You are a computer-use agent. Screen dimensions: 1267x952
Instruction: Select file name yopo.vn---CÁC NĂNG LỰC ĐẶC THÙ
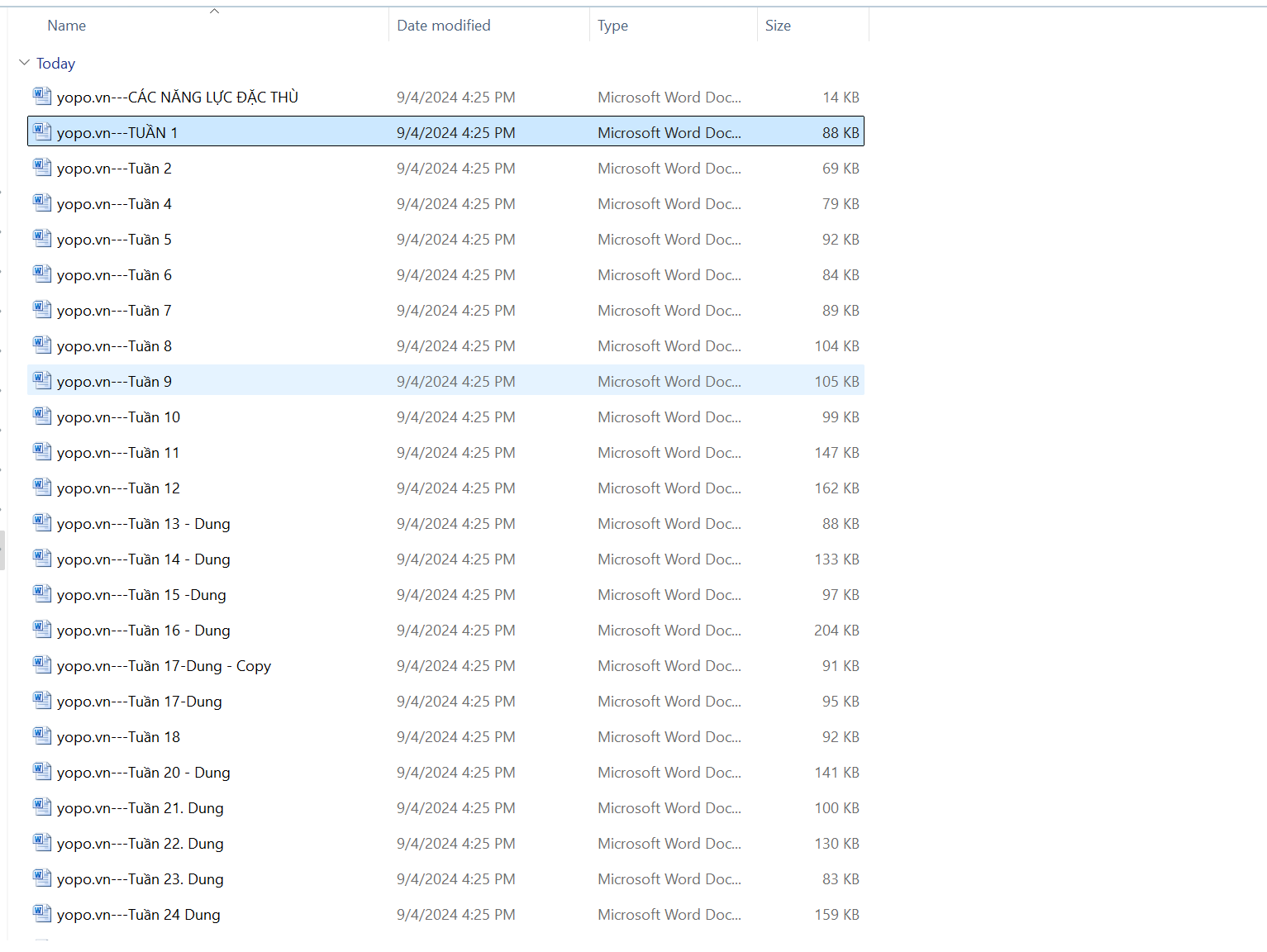click(x=178, y=97)
